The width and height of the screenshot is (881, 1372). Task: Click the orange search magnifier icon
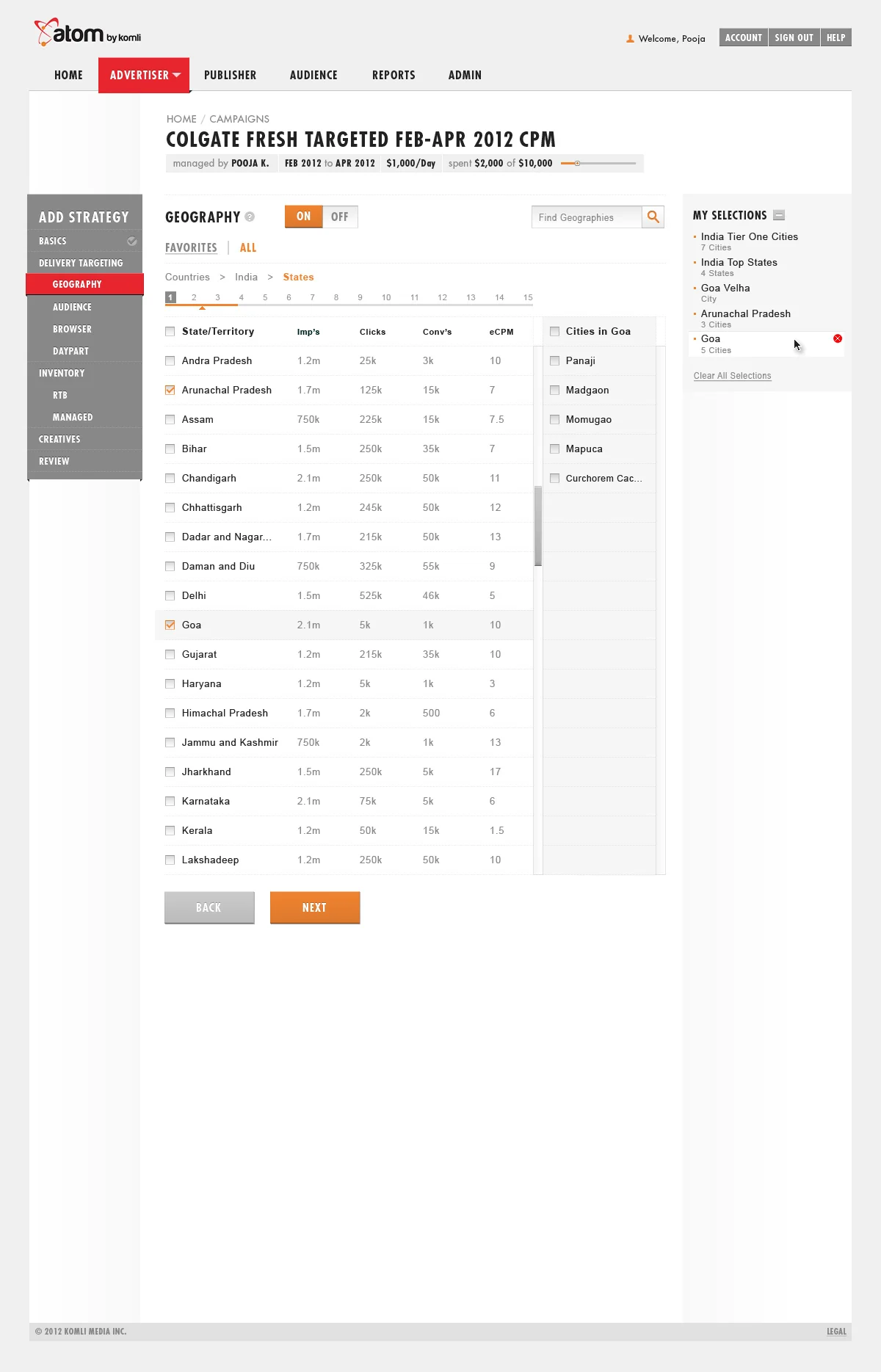point(653,217)
